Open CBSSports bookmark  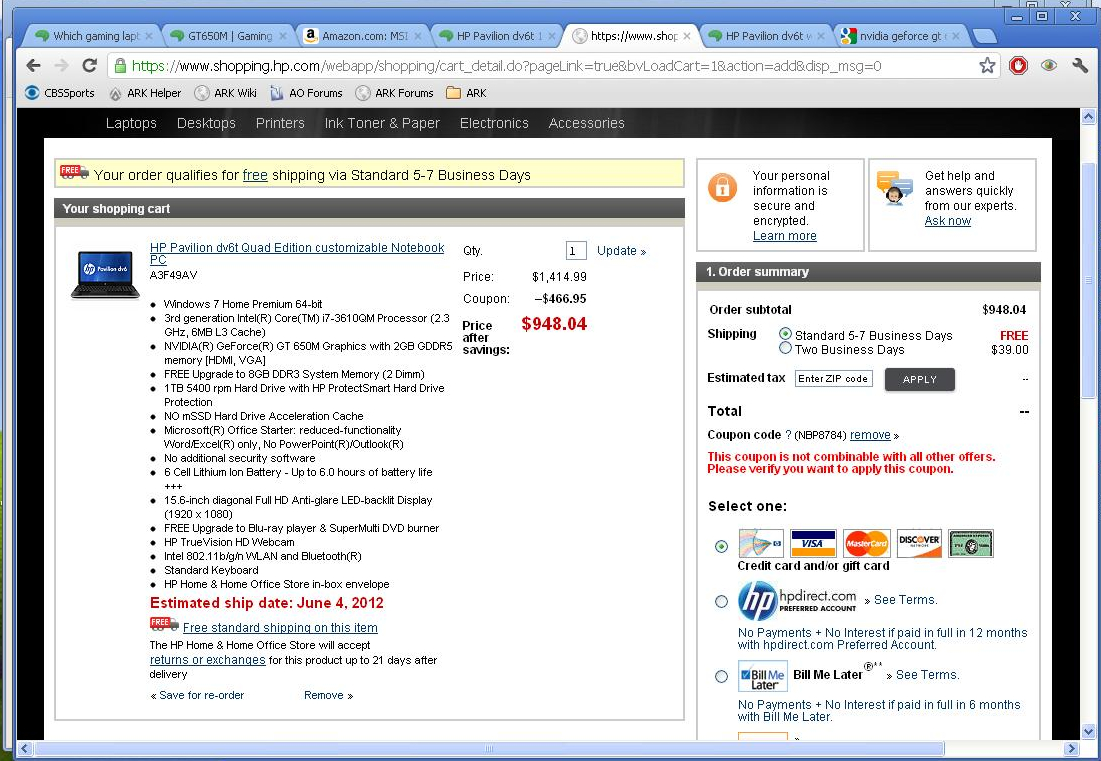point(60,93)
